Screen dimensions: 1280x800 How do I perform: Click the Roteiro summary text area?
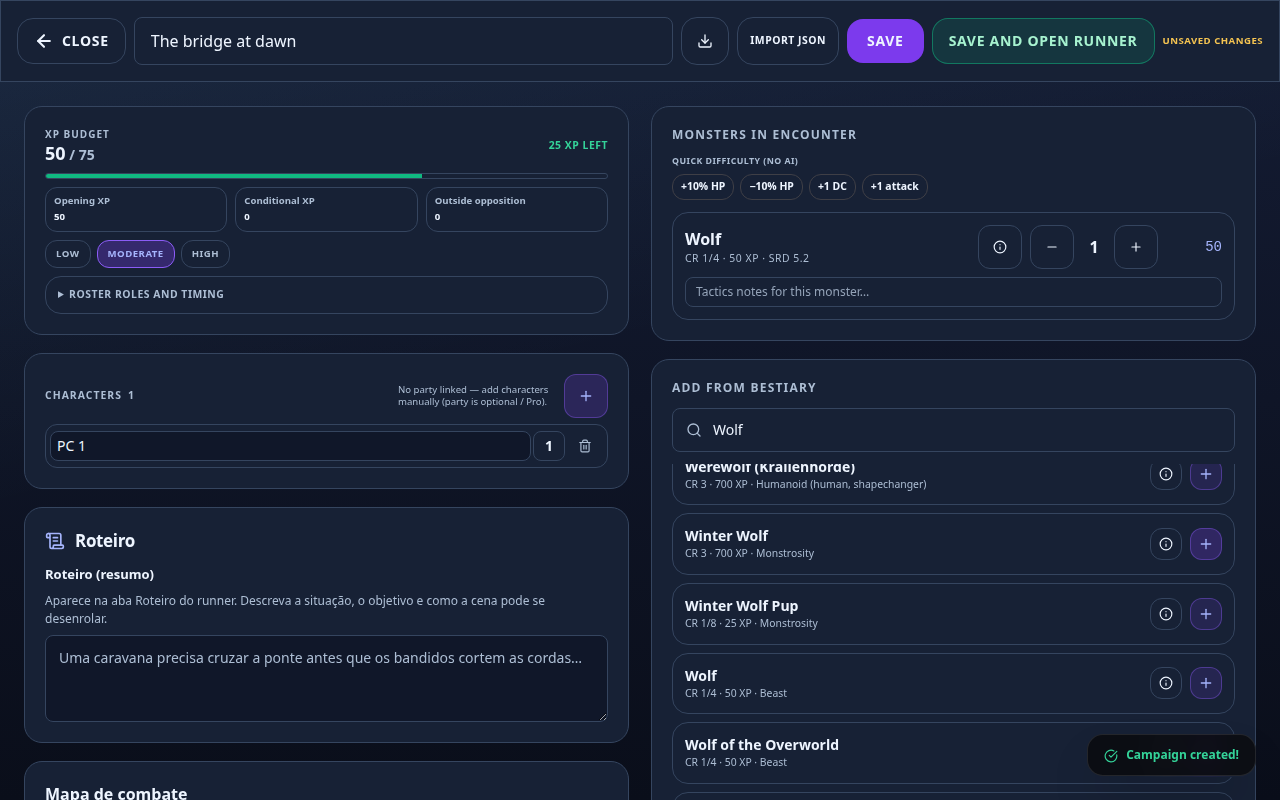pos(326,678)
